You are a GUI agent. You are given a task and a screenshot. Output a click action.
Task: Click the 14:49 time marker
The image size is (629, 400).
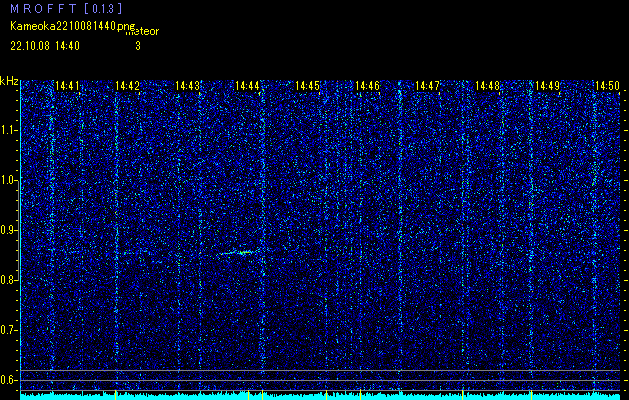[x=547, y=85]
